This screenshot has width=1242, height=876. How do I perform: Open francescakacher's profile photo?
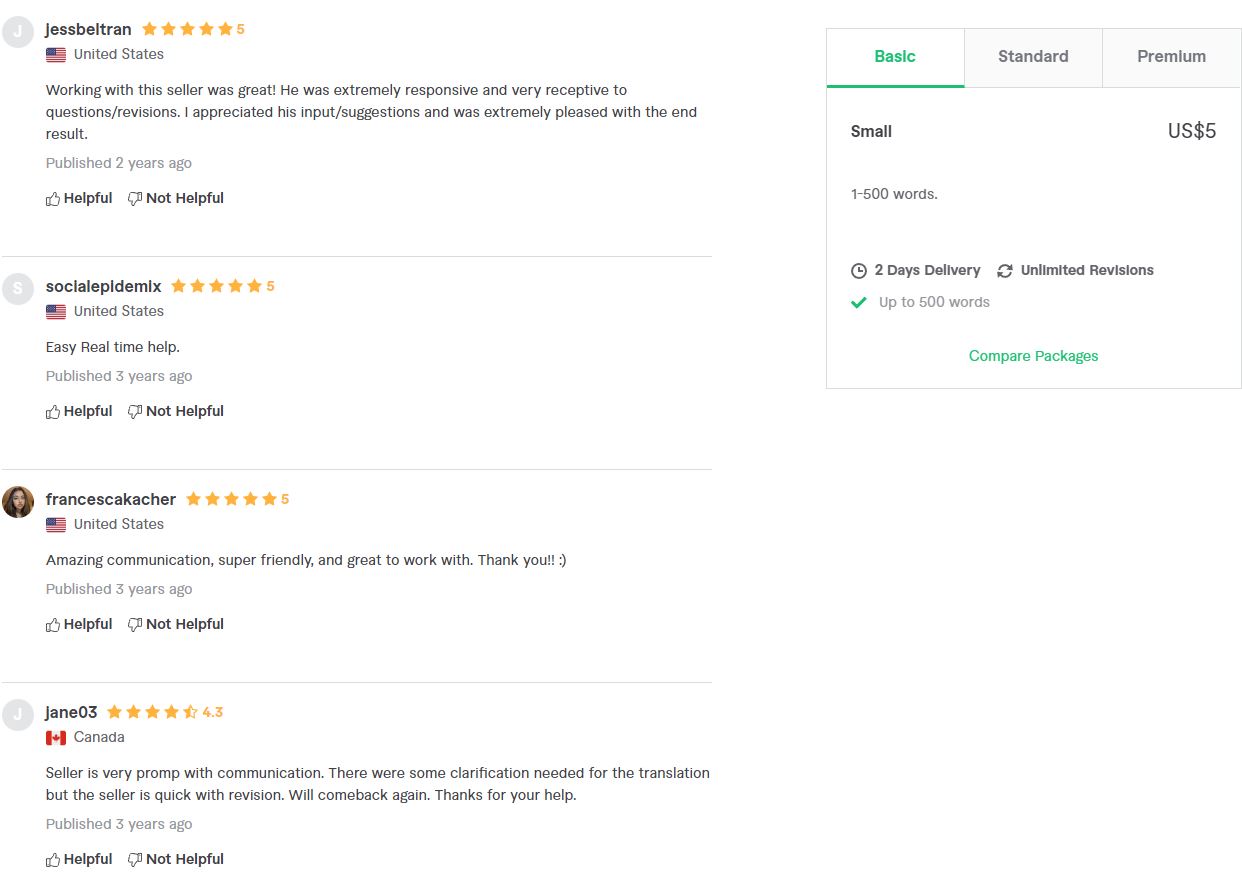coord(18,502)
